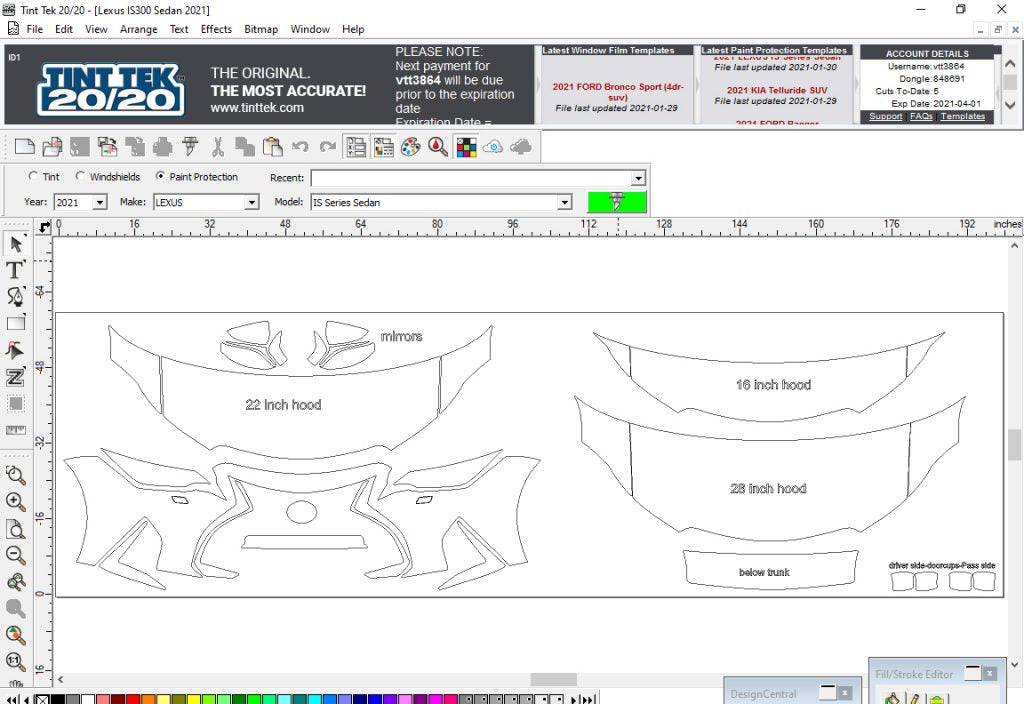Pick the black color swatch

(x=57, y=699)
